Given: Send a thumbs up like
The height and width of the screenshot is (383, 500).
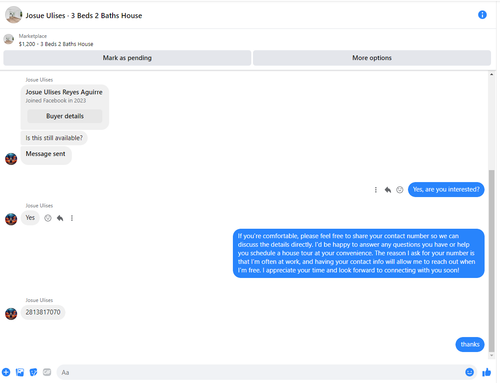Looking at the screenshot, I should pyautogui.click(x=487, y=372).
